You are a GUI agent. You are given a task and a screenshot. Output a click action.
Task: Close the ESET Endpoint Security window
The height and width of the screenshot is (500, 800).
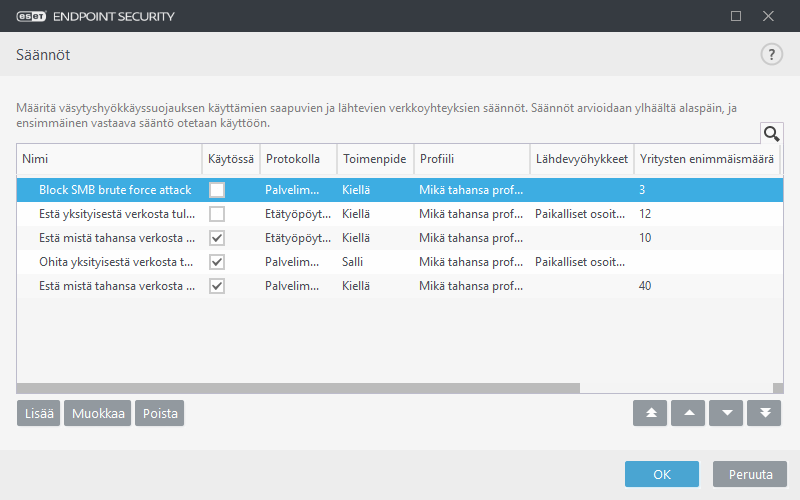pyautogui.click(x=768, y=16)
